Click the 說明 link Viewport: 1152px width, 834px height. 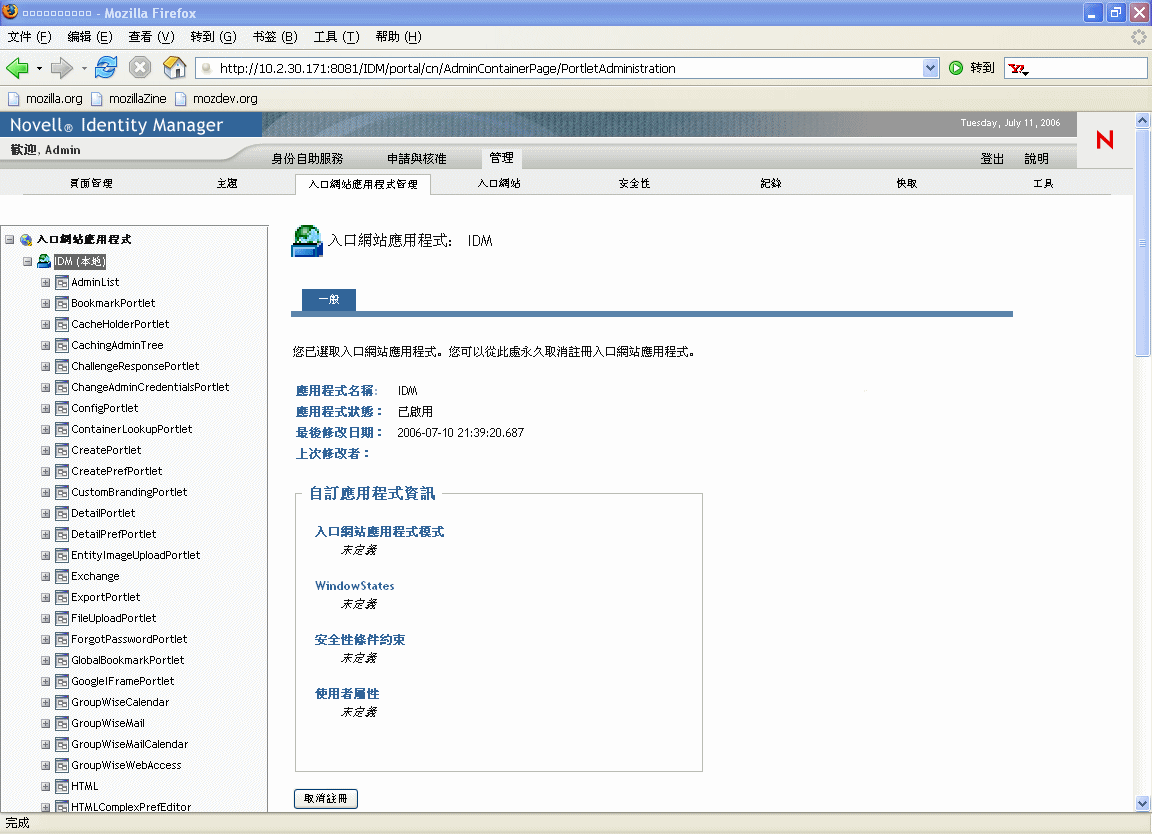coord(1036,159)
